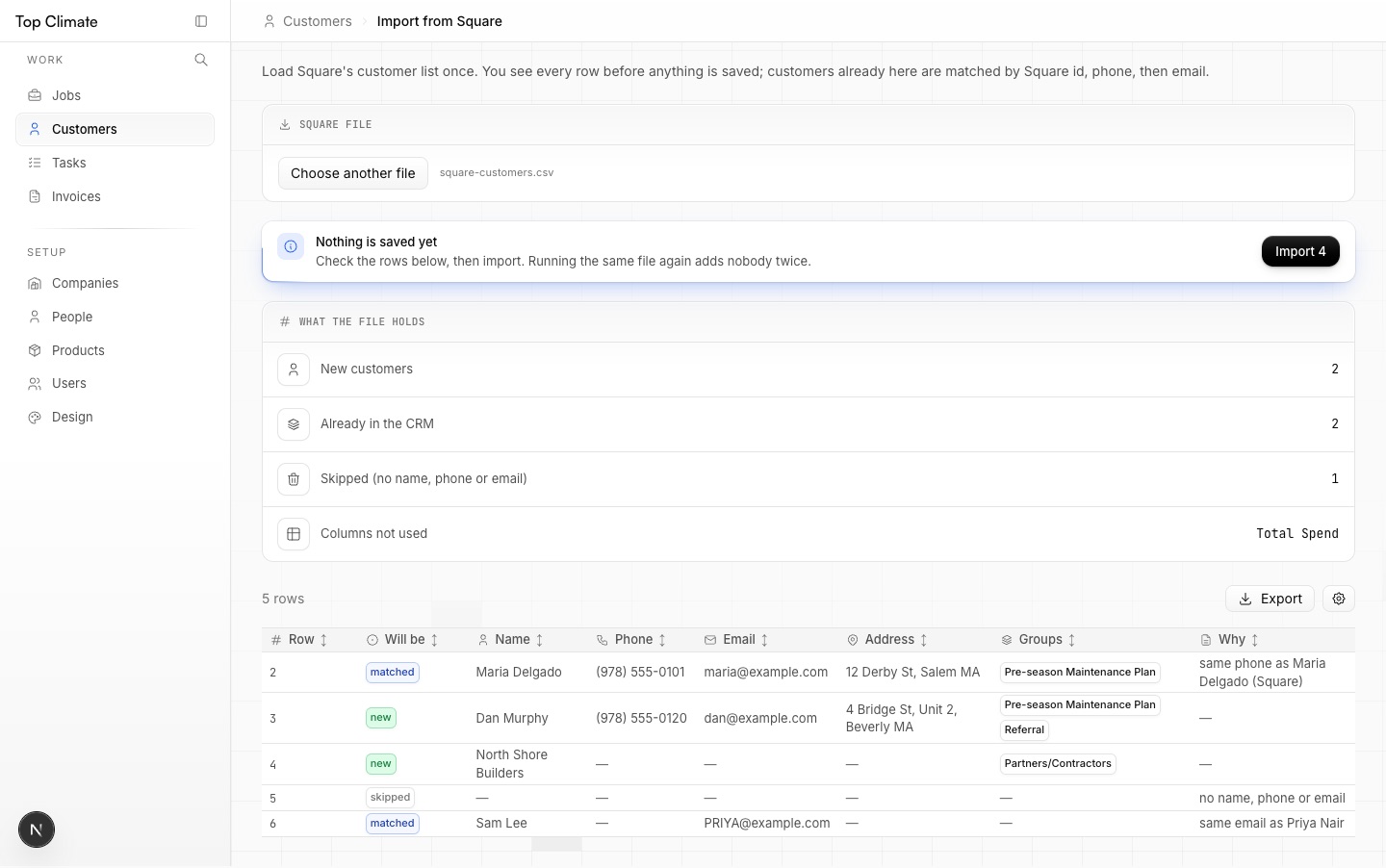Click the North Shore Builders name cell
The width and height of the screenshot is (1386, 868).
[x=512, y=764]
